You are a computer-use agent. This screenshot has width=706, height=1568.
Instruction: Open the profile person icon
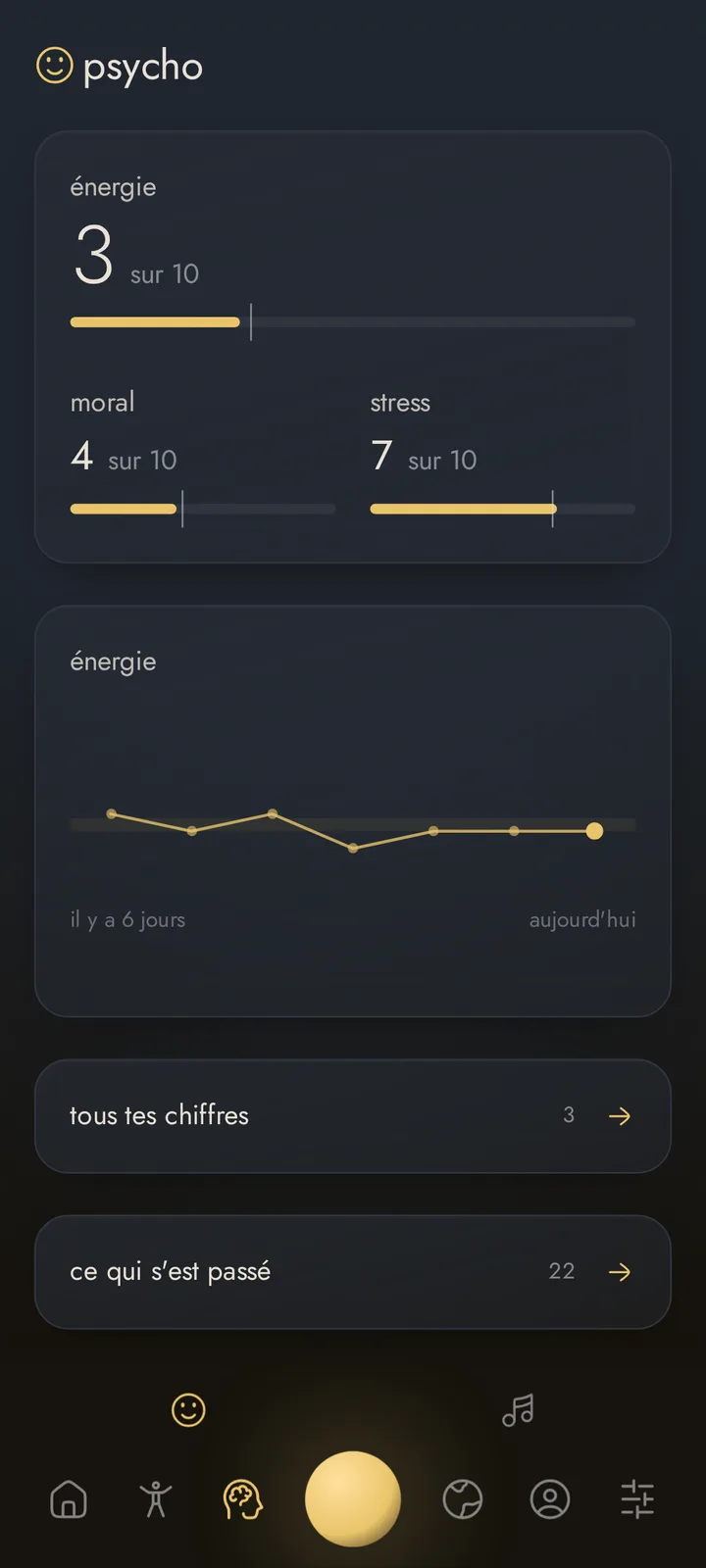(x=550, y=1499)
